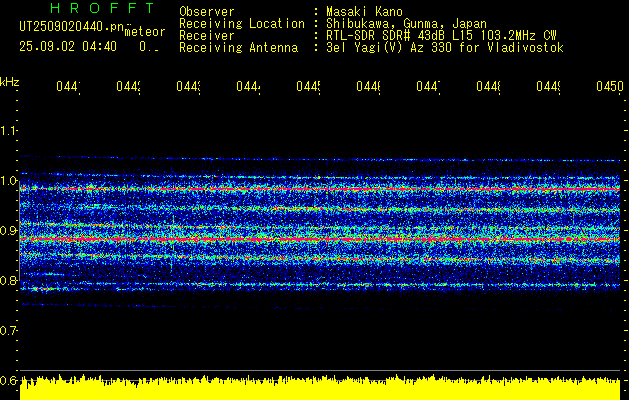Click the timestamp 25.09.02 04:40

tap(68, 47)
